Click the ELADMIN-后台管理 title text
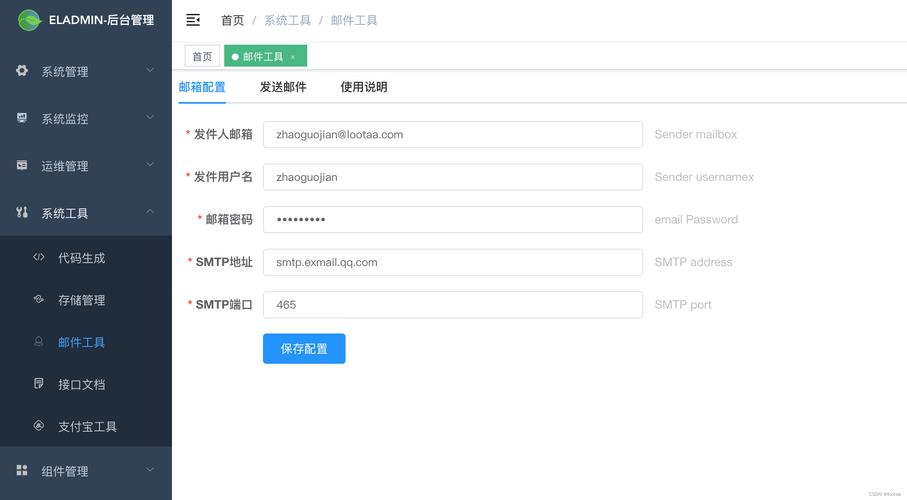 101,20
